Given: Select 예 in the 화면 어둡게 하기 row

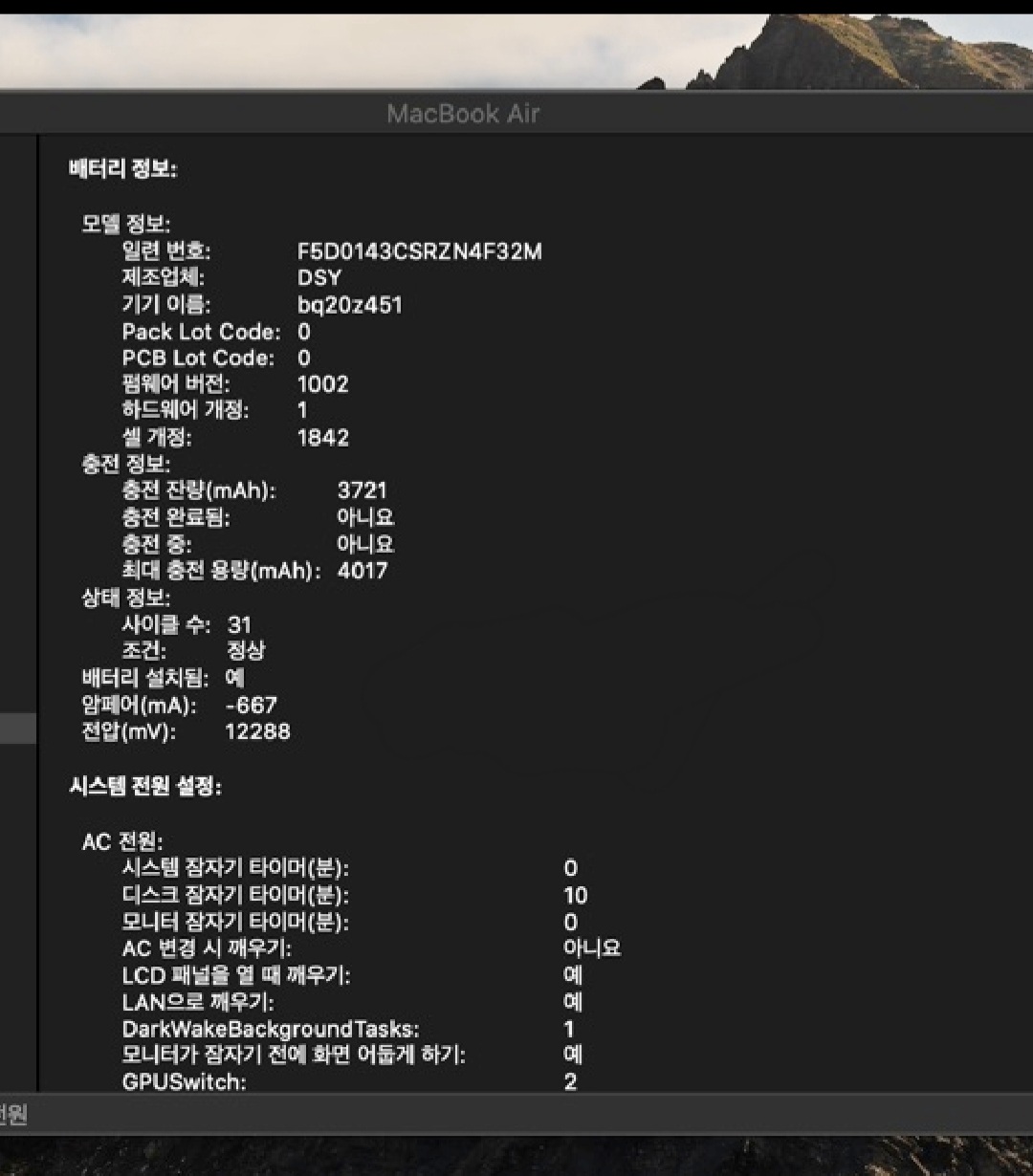Looking at the screenshot, I should (573, 1055).
